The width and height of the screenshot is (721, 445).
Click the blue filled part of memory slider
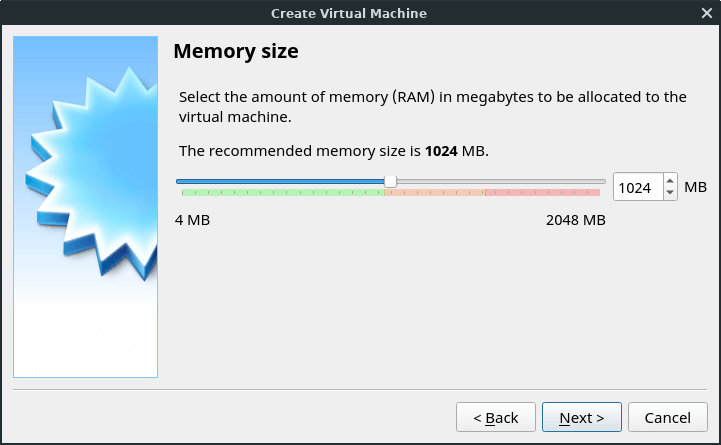pos(280,181)
